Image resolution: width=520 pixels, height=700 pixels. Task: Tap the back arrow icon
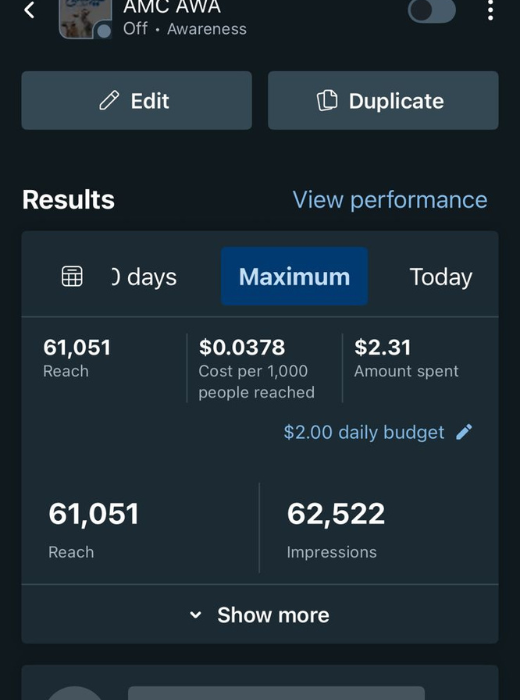tap(29, 10)
